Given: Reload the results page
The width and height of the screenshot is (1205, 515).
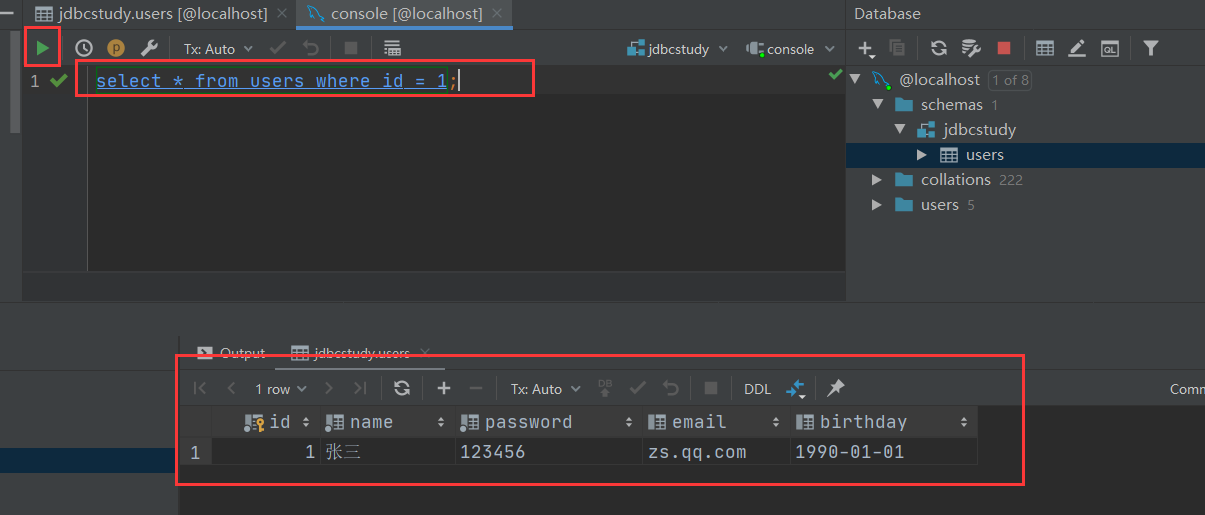Looking at the screenshot, I should 402,388.
